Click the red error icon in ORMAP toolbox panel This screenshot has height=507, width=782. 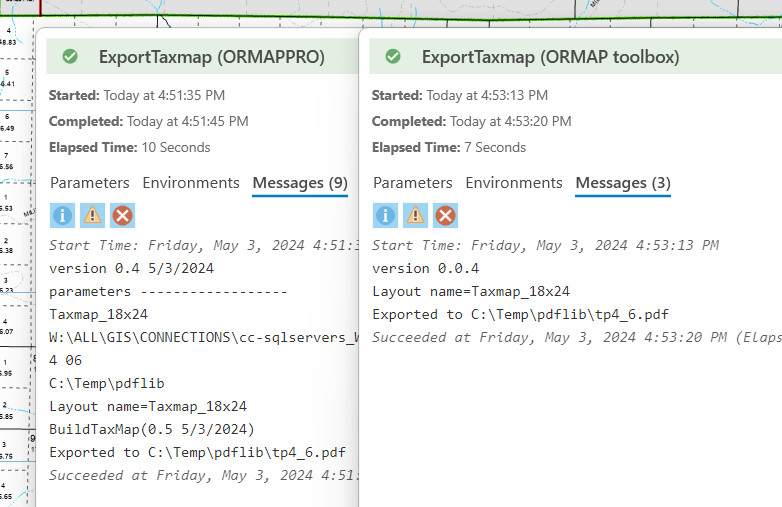click(x=445, y=215)
